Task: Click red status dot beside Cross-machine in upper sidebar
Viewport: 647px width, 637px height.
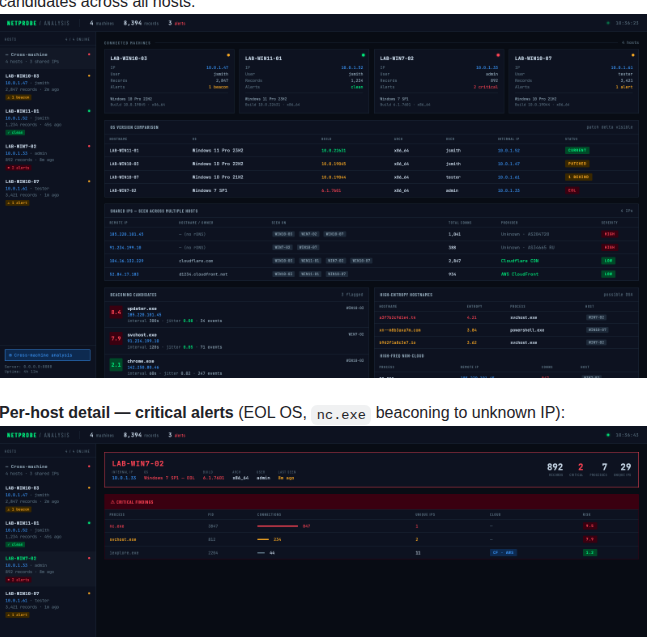Action: coord(89,54)
